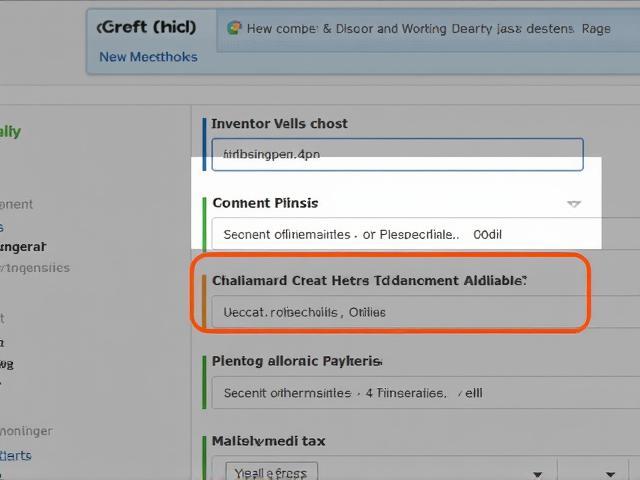
Task: Select the "(Greft (hicl)" tab
Action: (147, 28)
